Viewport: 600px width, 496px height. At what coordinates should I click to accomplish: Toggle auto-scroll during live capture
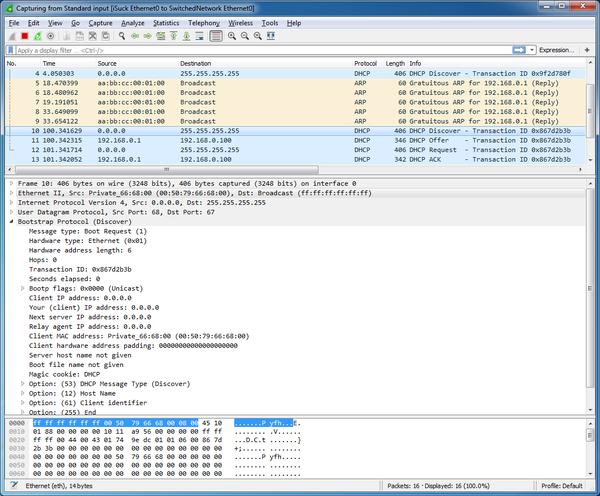point(201,35)
